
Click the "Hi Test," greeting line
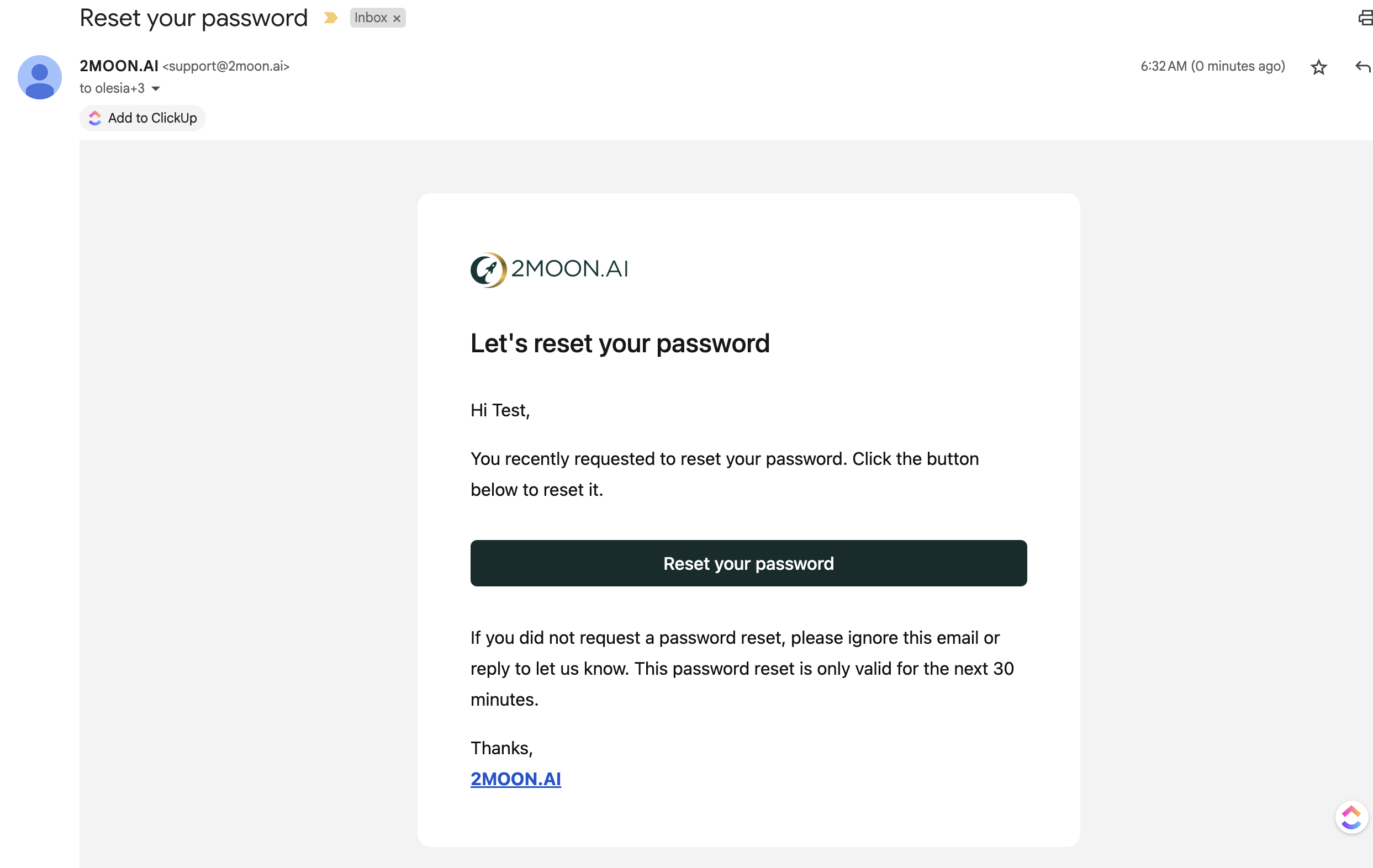(500, 410)
